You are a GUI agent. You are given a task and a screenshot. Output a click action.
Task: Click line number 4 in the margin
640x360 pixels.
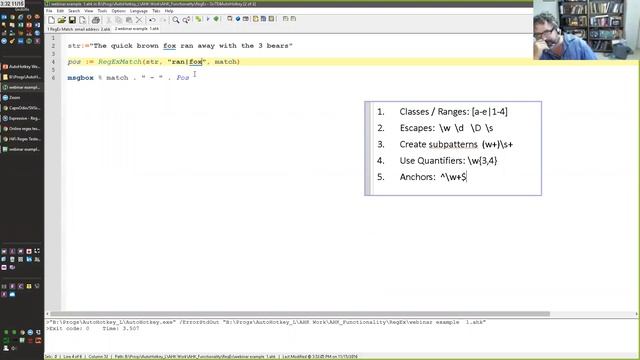pyautogui.click(x=53, y=62)
